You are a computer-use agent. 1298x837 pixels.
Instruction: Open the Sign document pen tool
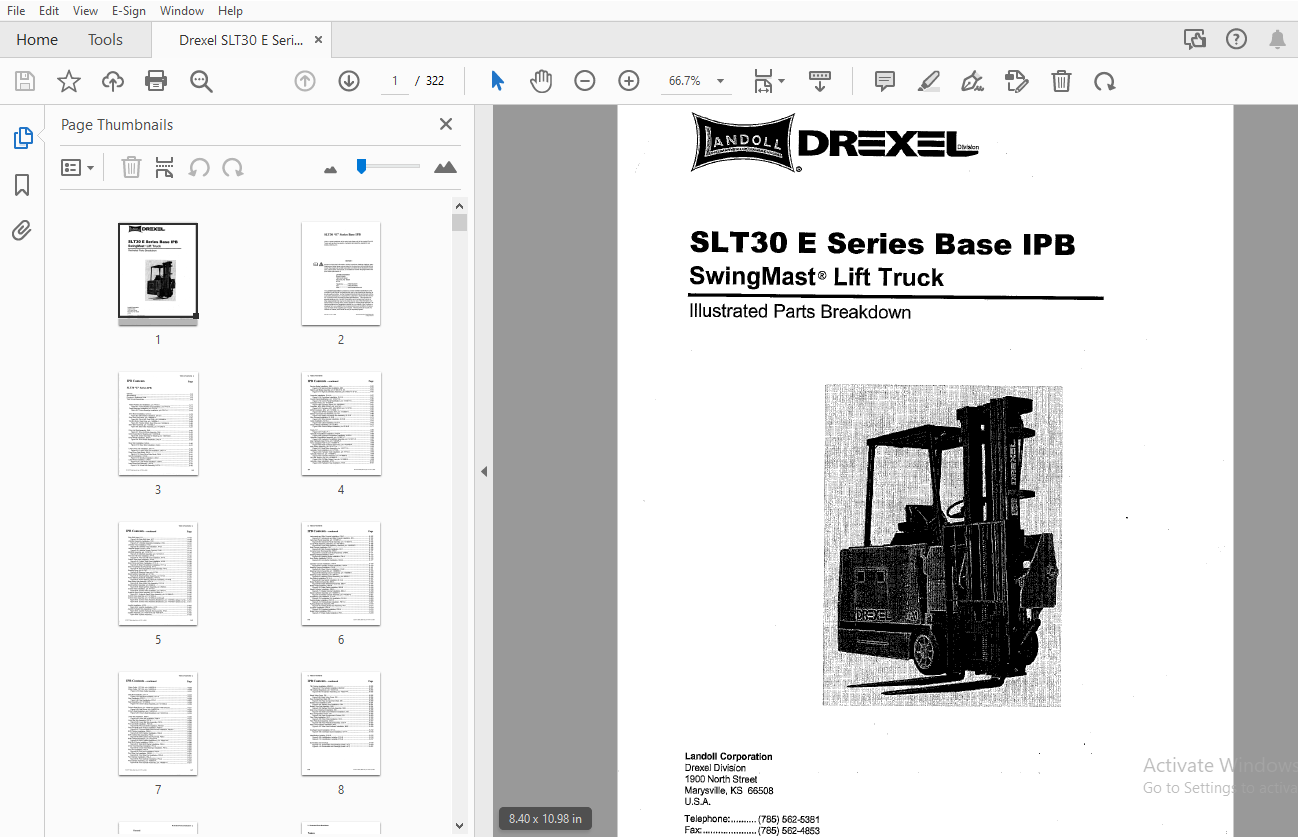[972, 81]
